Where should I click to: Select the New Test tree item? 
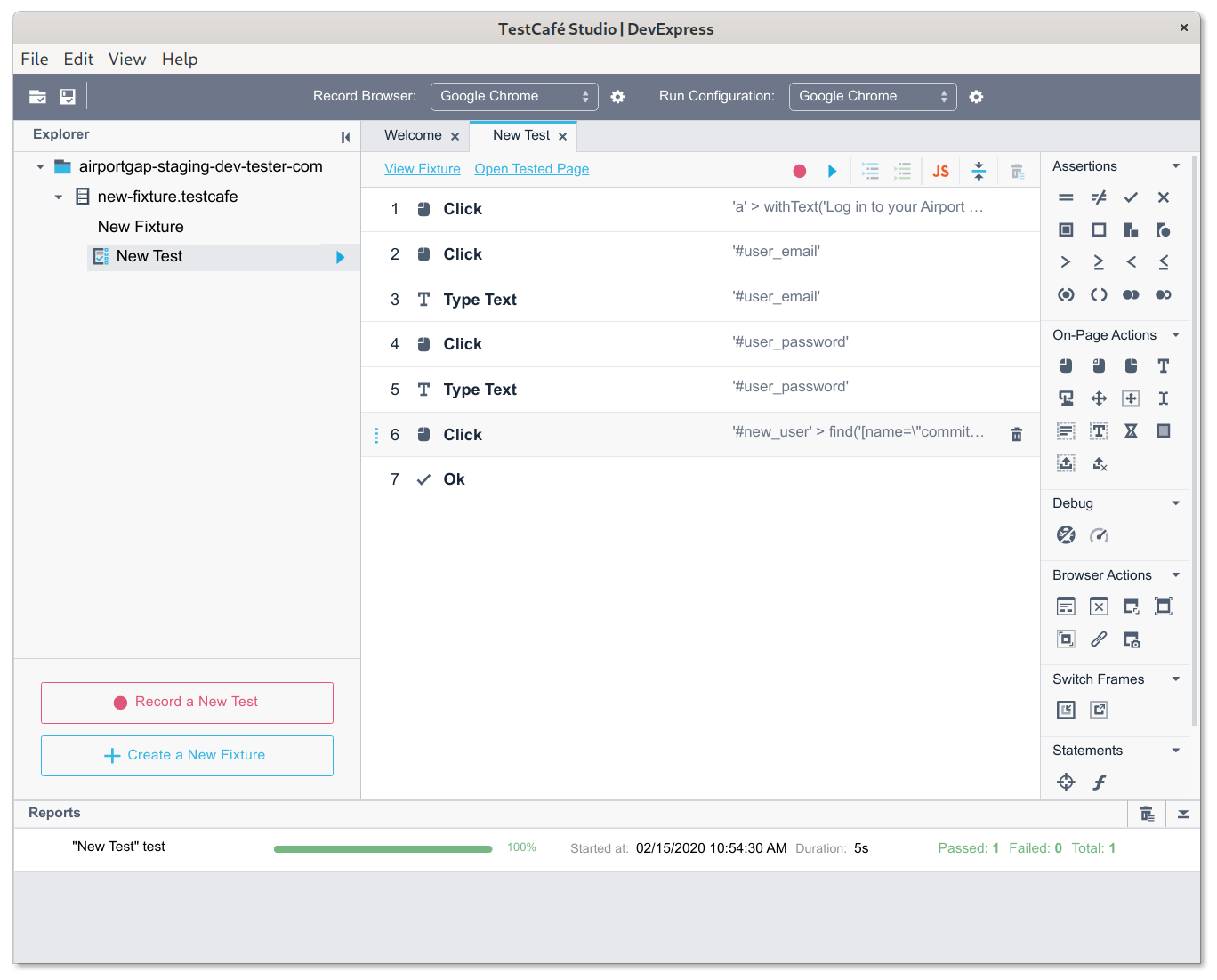pyautogui.click(x=223, y=257)
